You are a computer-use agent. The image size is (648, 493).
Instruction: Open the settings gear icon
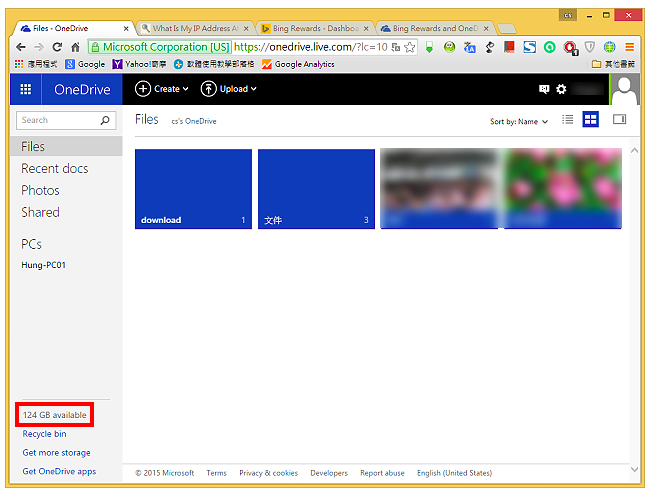pos(561,89)
